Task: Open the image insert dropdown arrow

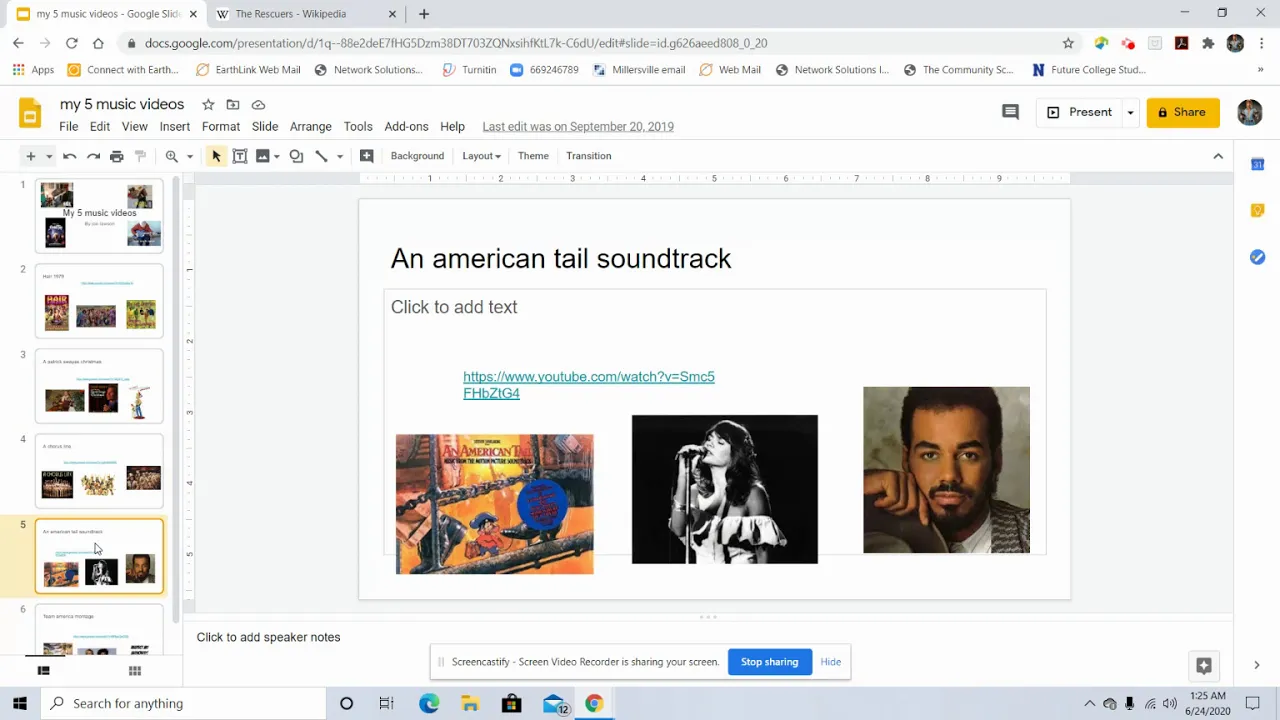Action: 277,157
